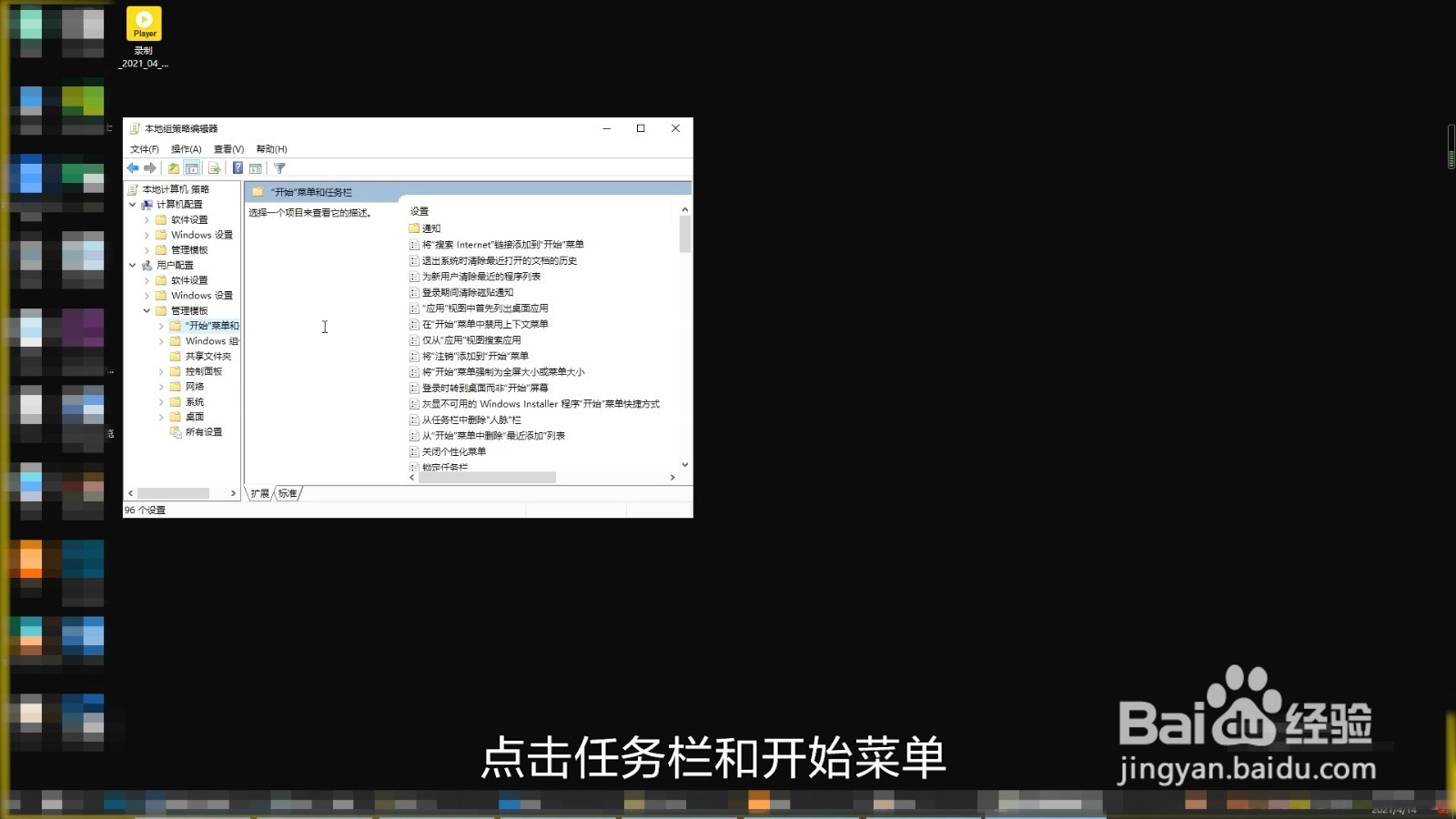This screenshot has height=819, width=1456.
Task: Expand the 系统 tree node arrow
Action: [x=161, y=402]
